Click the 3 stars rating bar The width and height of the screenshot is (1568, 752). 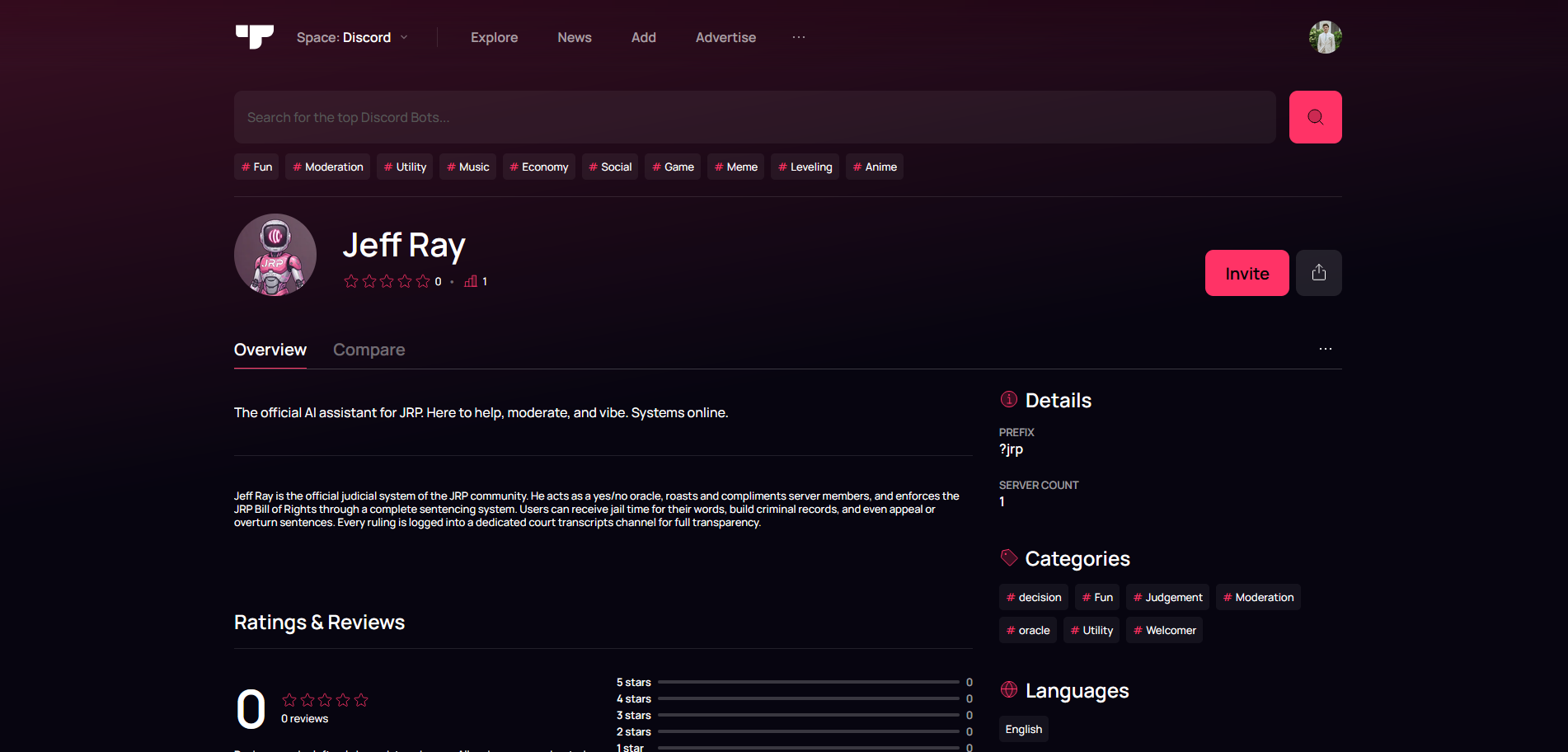point(809,715)
